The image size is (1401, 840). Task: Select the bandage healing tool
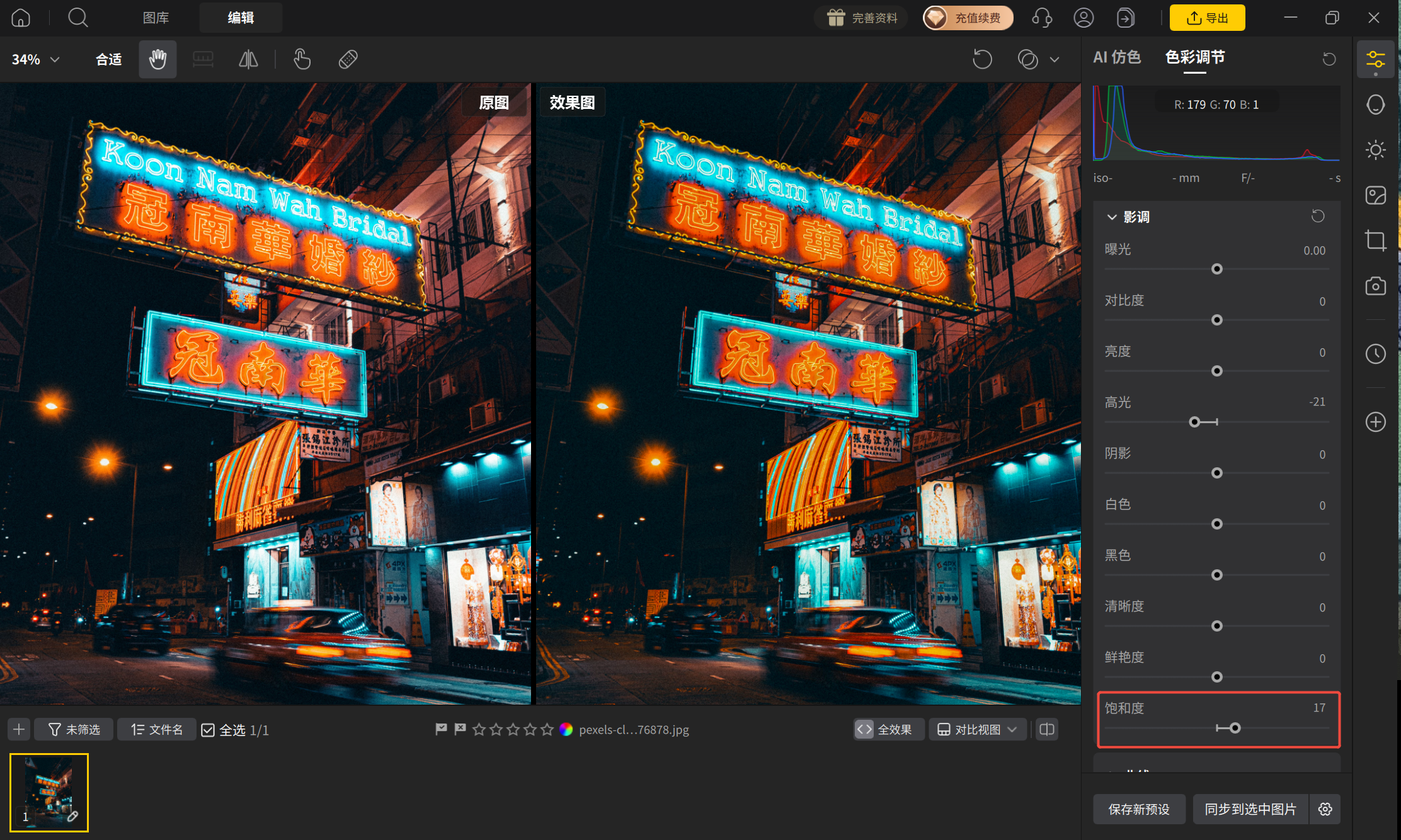pyautogui.click(x=348, y=59)
